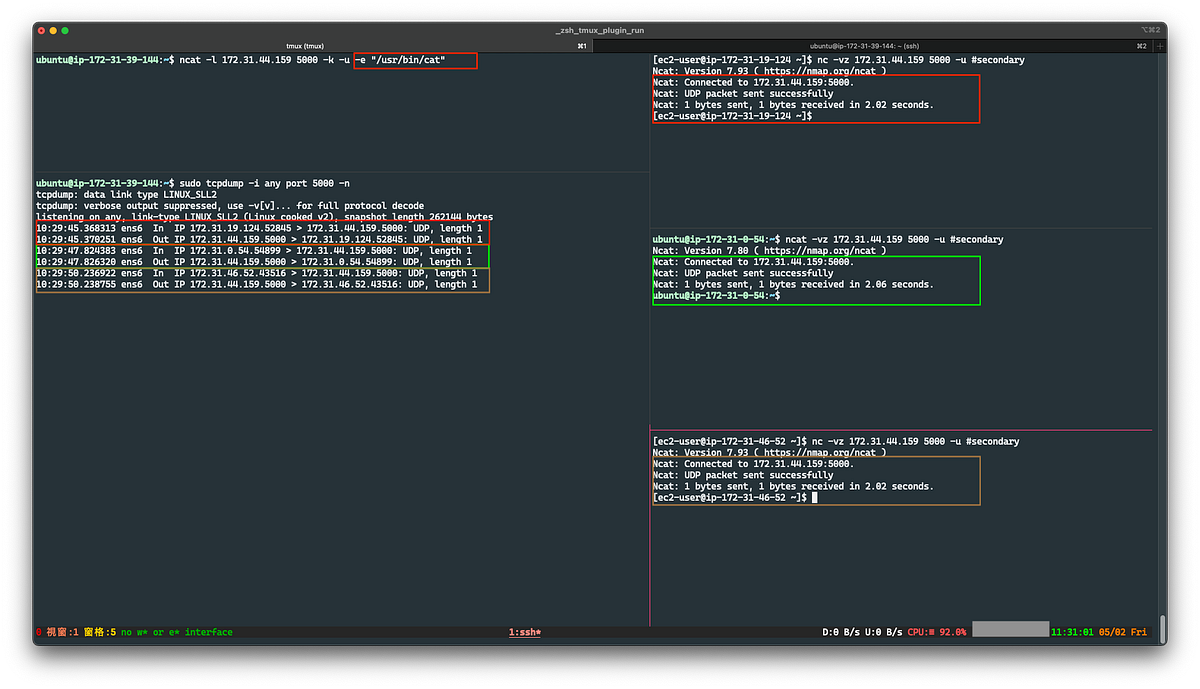Click the CPU 92.0% status indicator
This screenshot has height=689, width=1200.
[x=937, y=632]
